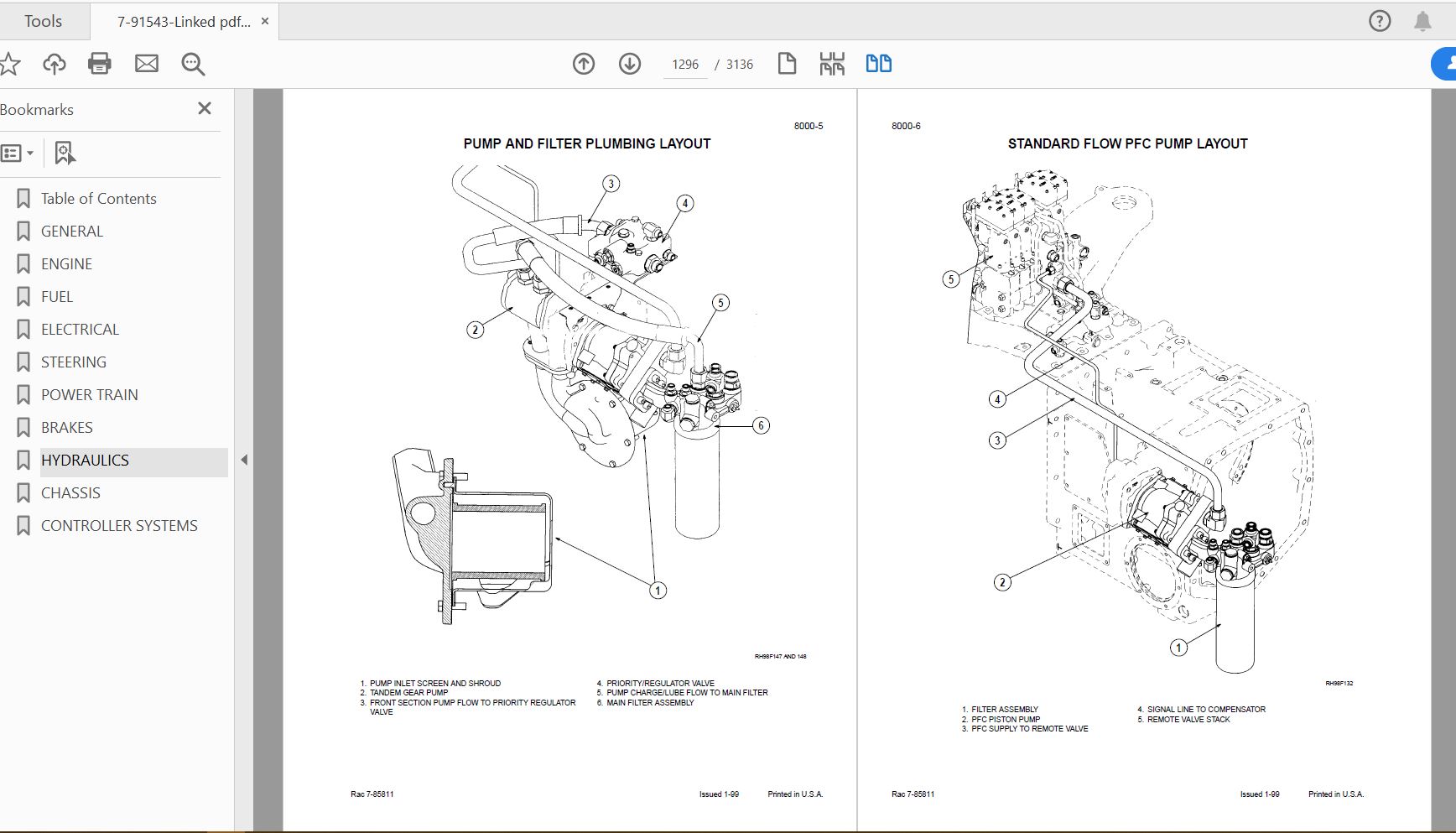Screen dimensions: 1456x833
Task: Print the current document
Action: tap(99, 63)
